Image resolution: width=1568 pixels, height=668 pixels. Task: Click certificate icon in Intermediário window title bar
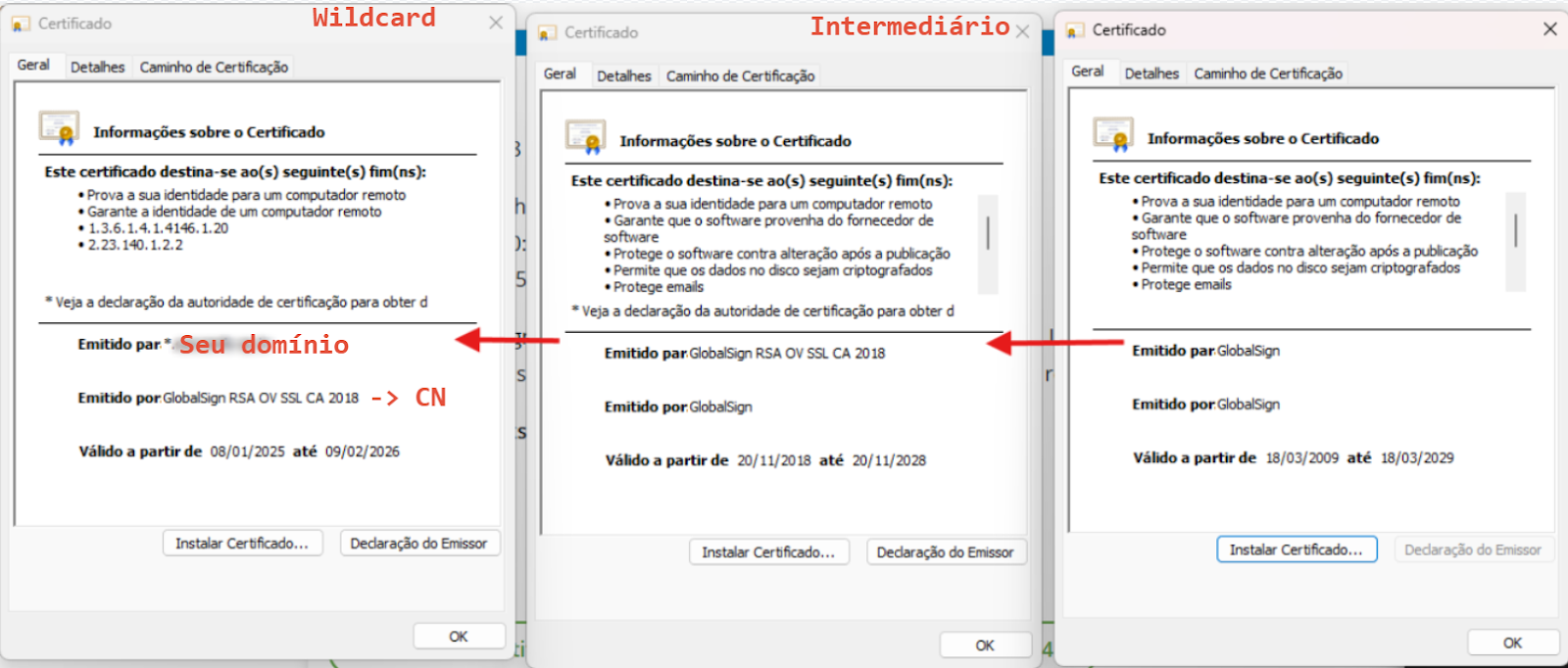pyautogui.click(x=548, y=33)
